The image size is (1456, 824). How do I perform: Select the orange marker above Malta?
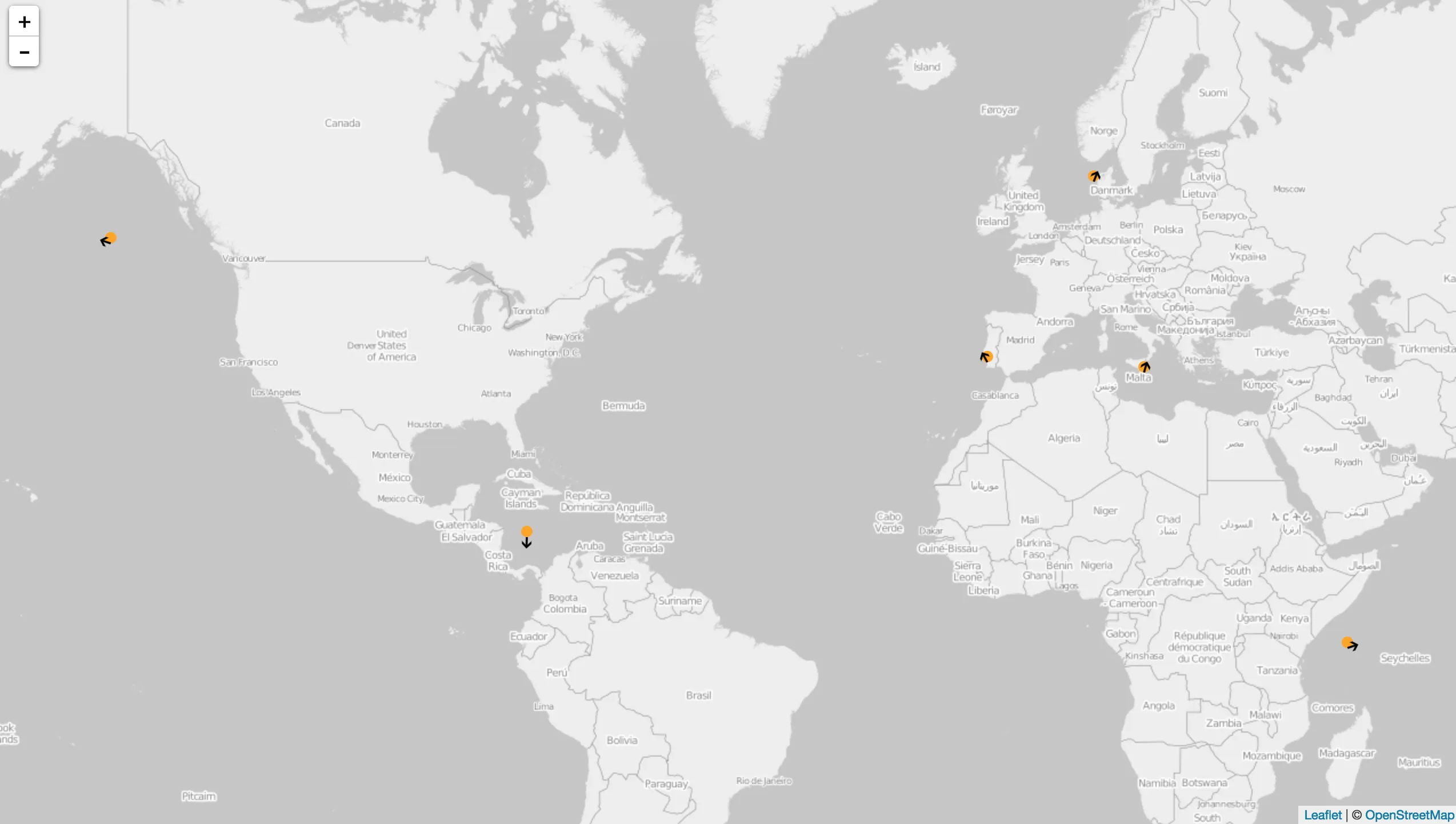click(x=1143, y=366)
